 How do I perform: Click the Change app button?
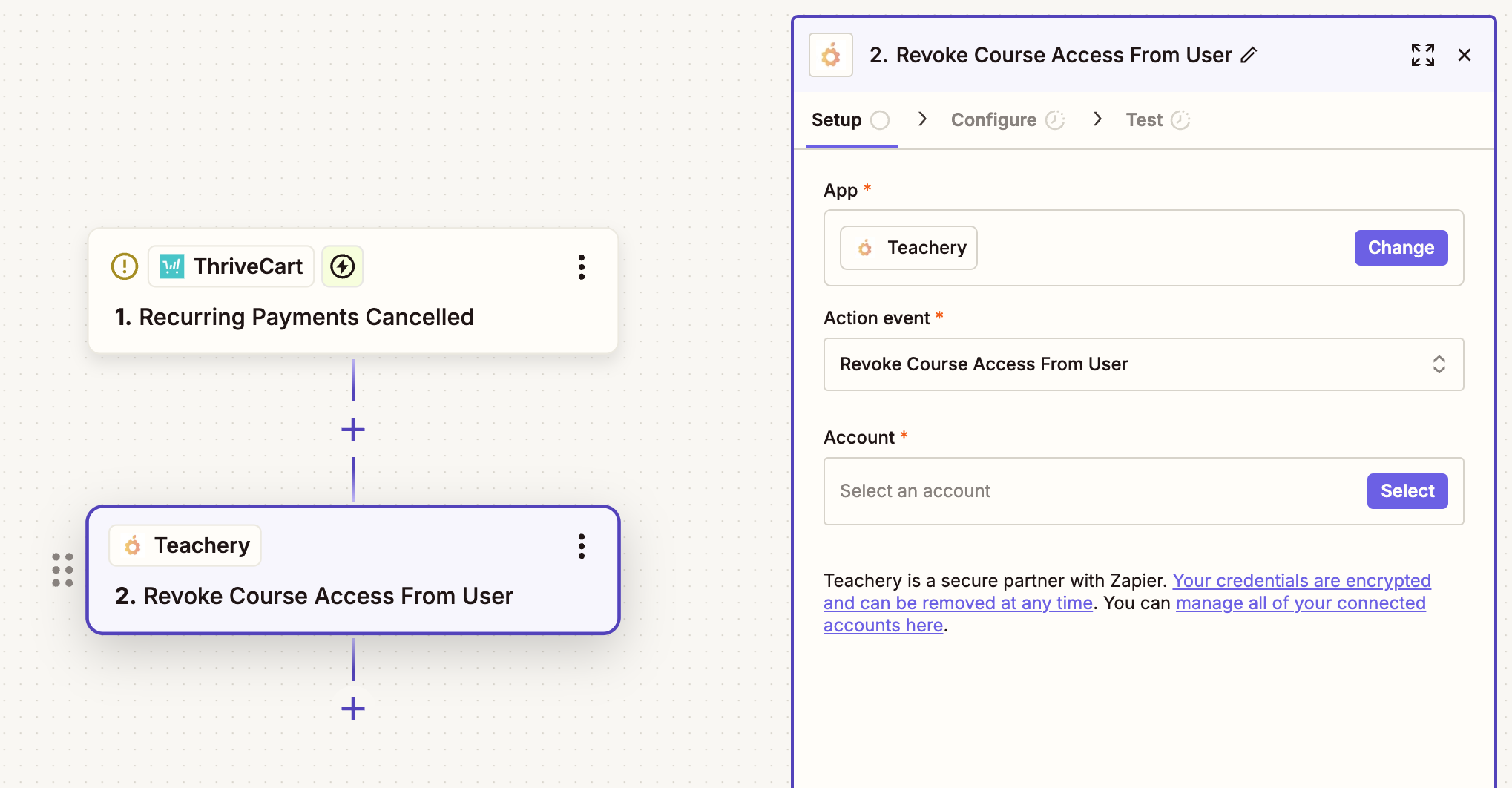point(1401,248)
